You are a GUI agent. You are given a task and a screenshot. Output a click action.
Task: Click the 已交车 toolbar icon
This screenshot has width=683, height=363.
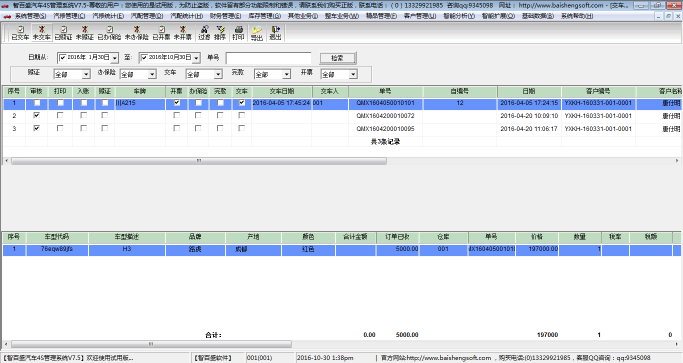coord(20,33)
